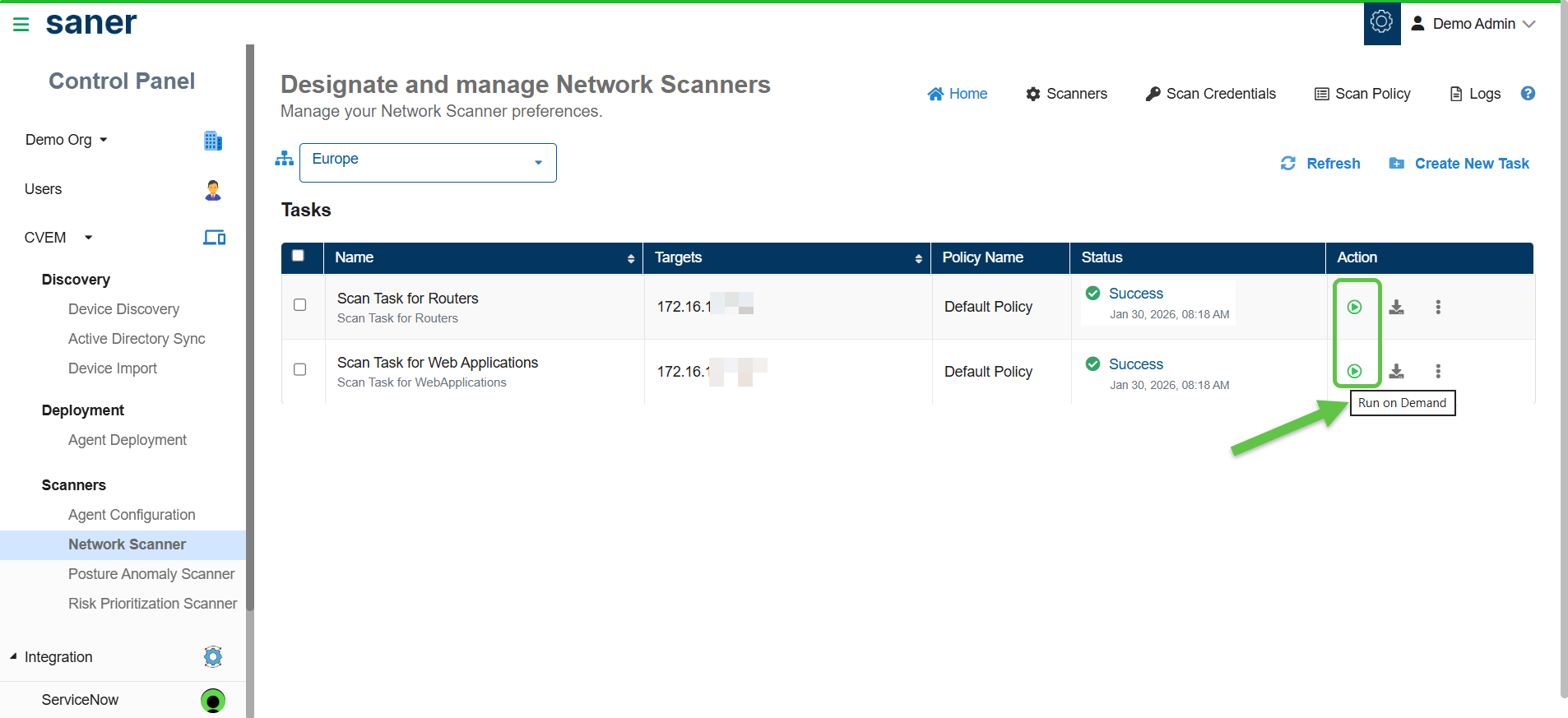Open the Europe account dropdown
Image resolution: width=1568 pixels, height=718 pixels.
(428, 163)
